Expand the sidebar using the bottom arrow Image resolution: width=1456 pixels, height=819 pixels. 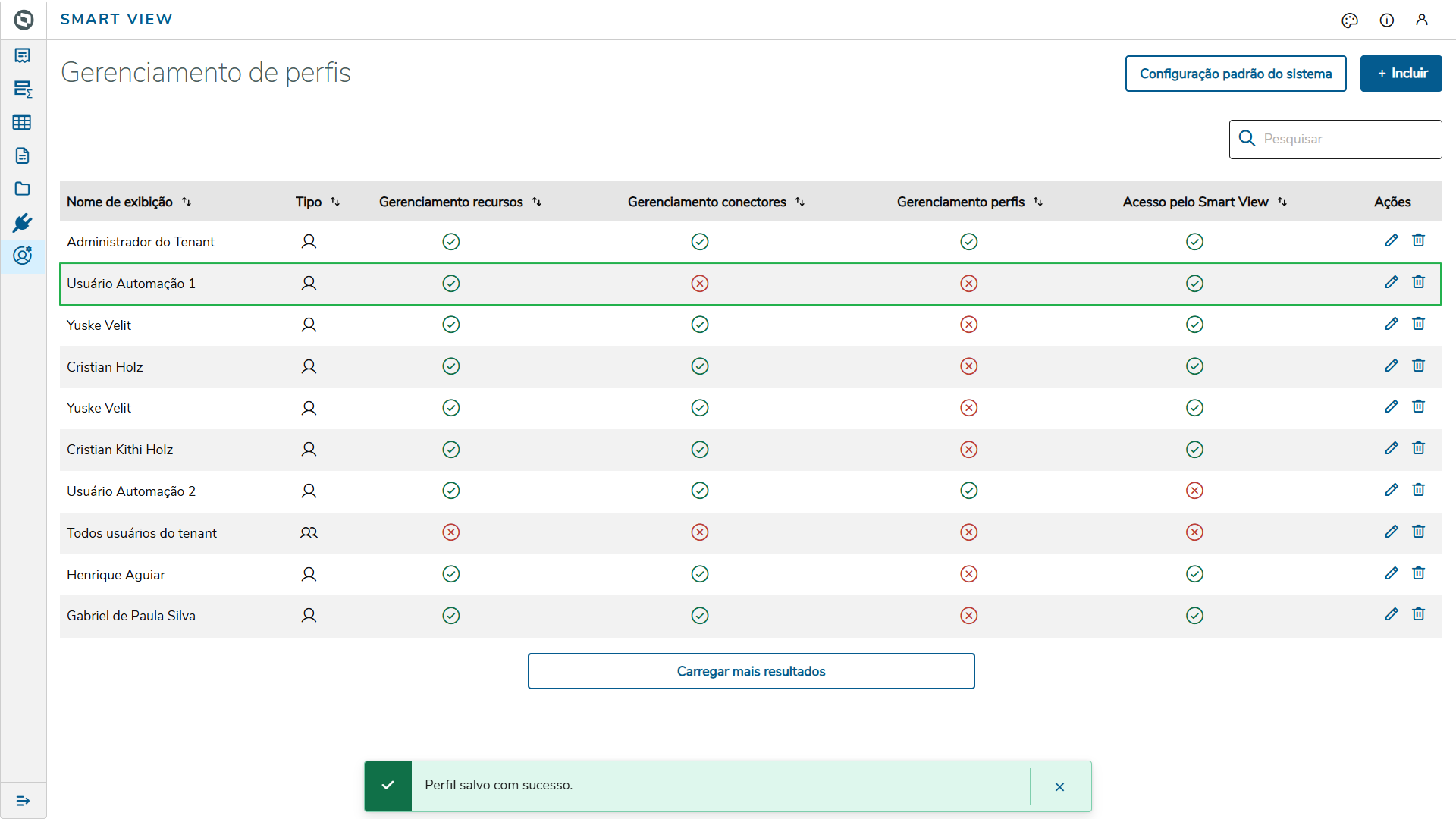pos(23,800)
